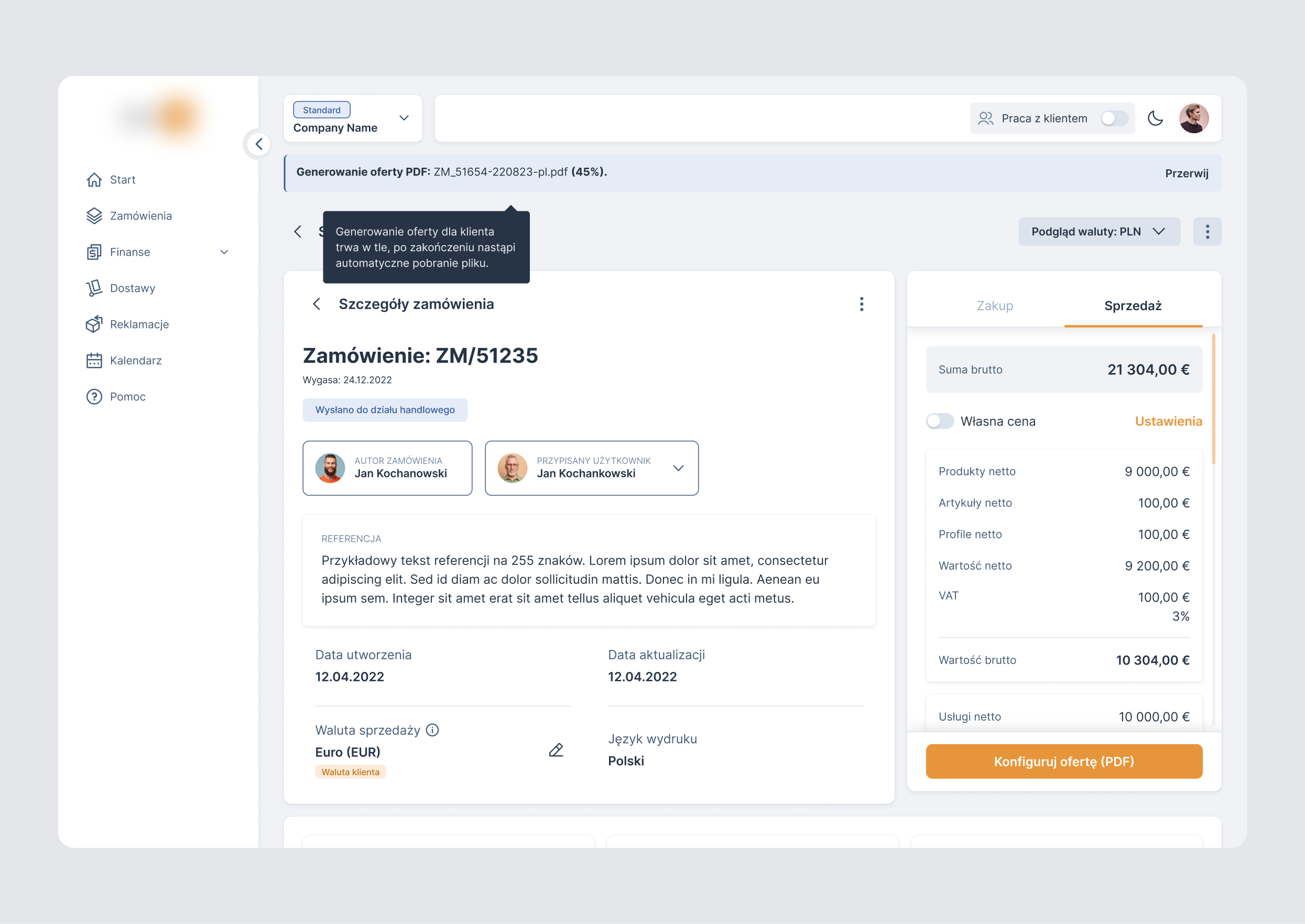This screenshot has height=924, width=1305.
Task: Open Start in the sidebar menu
Action: click(123, 180)
